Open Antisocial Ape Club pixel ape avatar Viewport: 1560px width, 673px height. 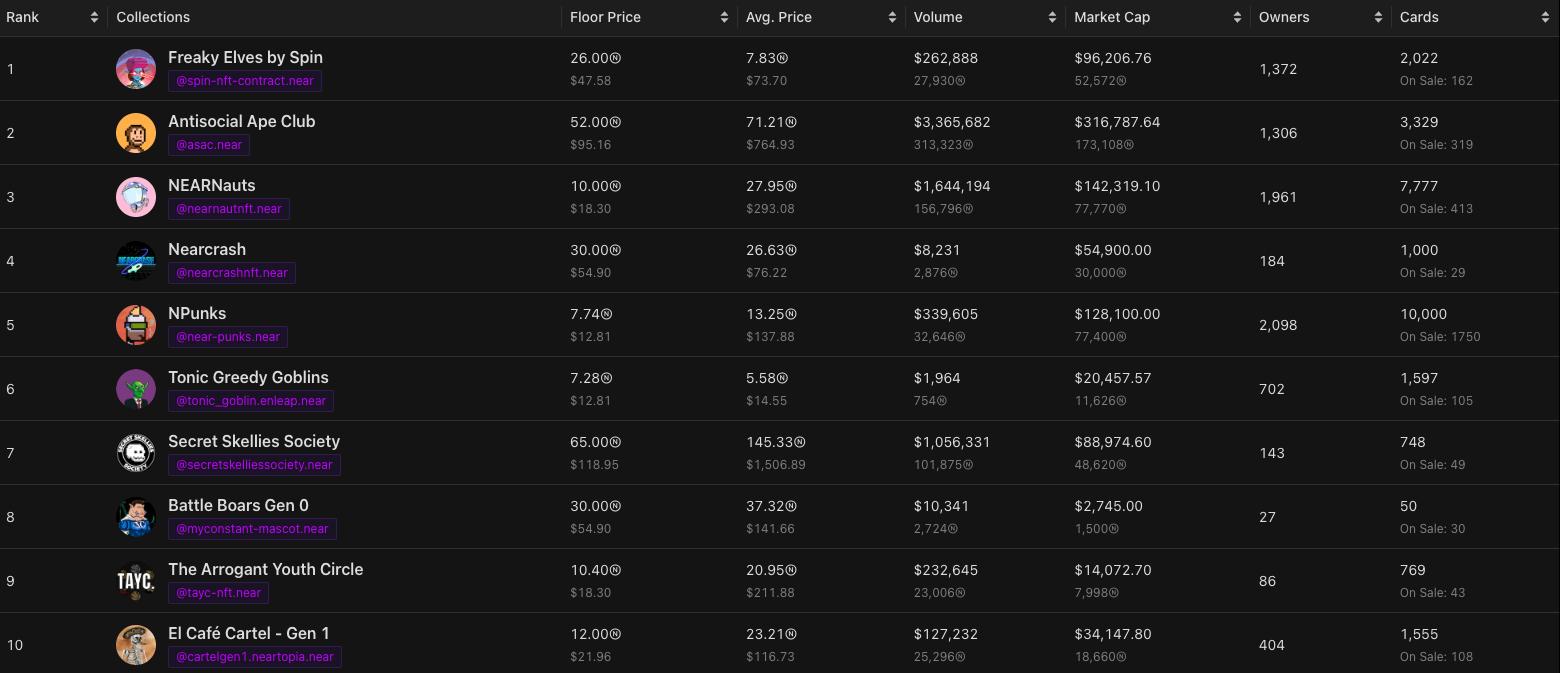pos(136,133)
